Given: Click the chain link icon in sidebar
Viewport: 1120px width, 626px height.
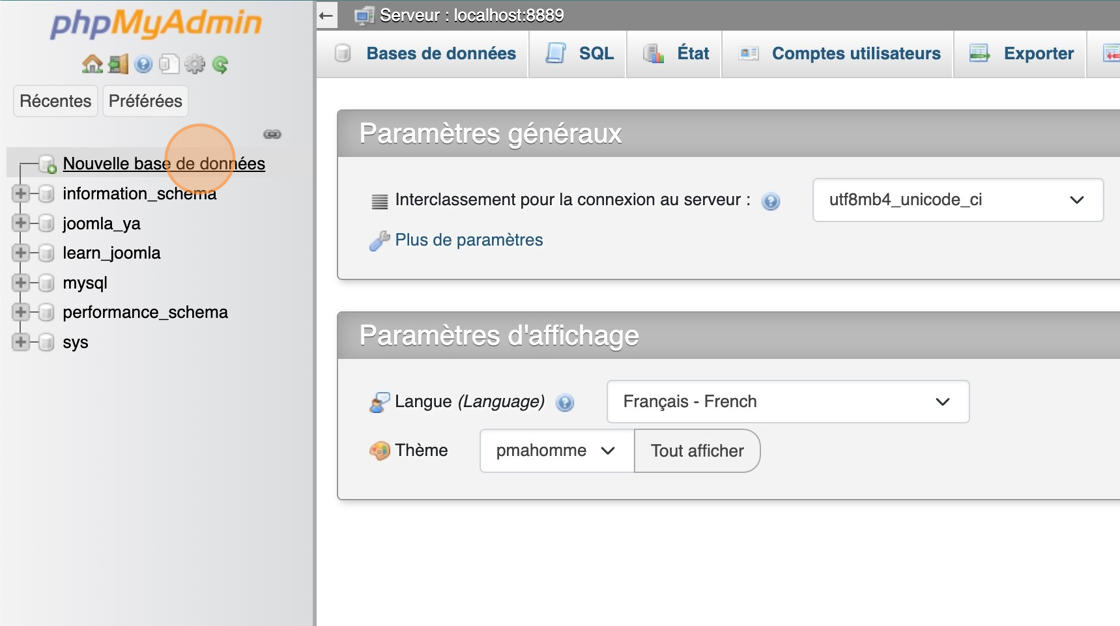Looking at the screenshot, I should [272, 134].
